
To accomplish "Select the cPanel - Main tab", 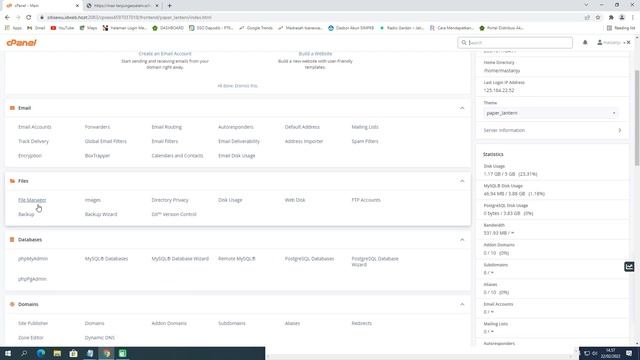I will [42, 6].
